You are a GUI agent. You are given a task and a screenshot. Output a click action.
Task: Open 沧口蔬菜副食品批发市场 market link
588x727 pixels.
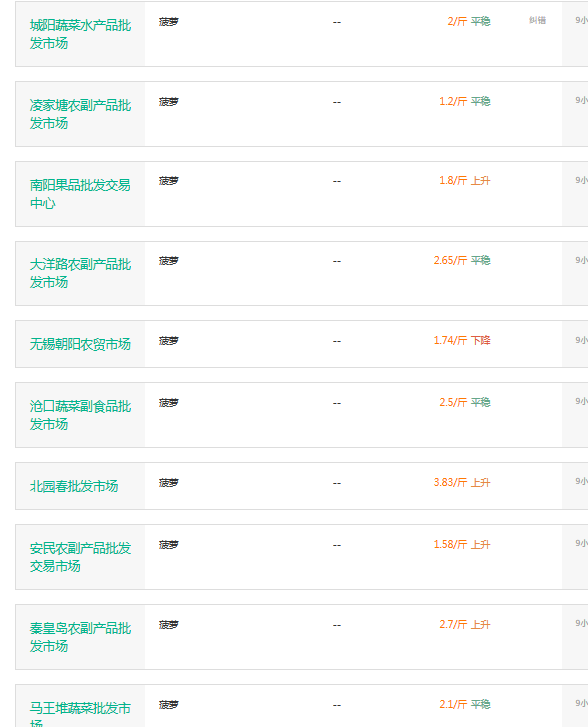click(x=80, y=415)
